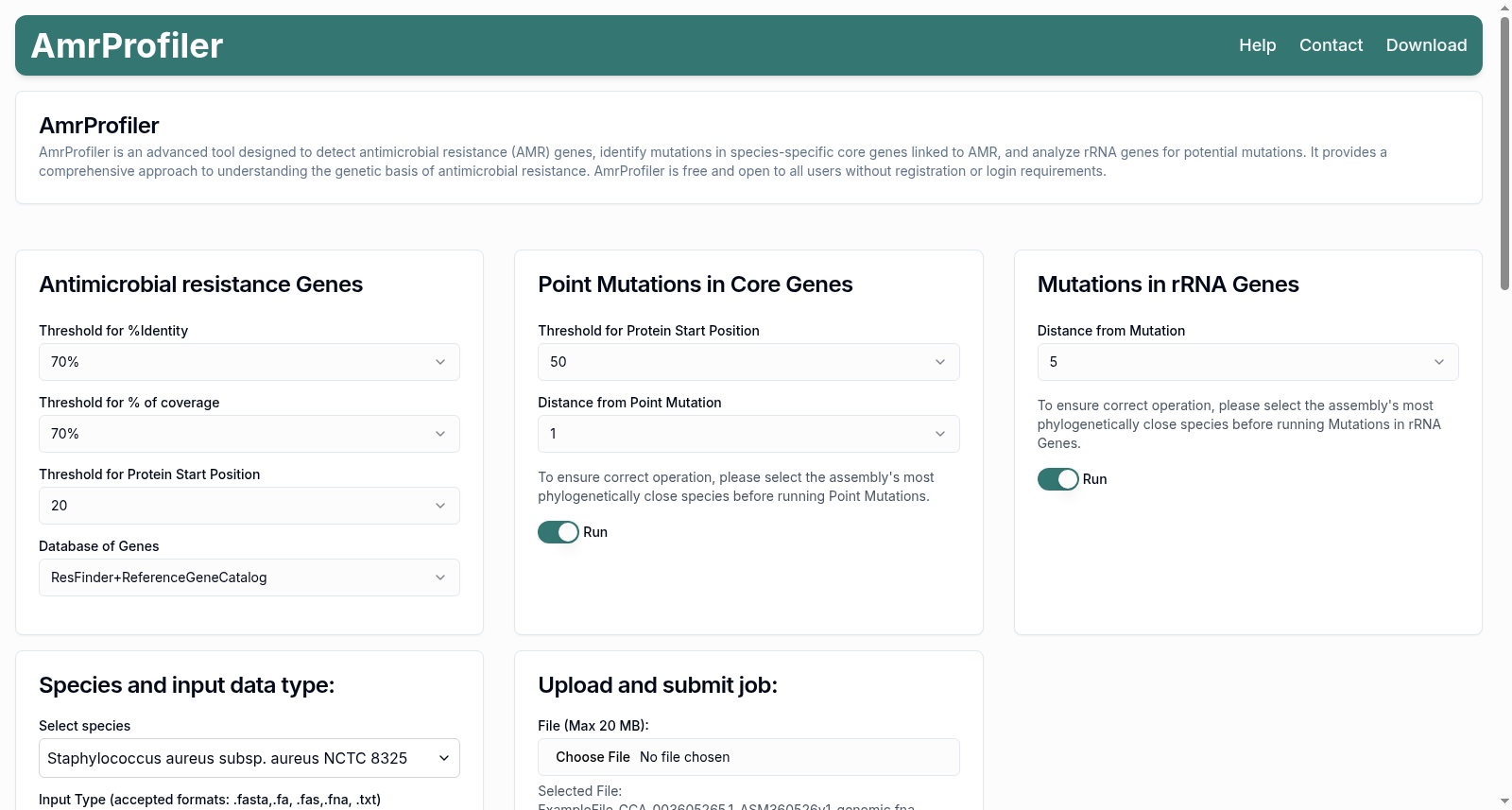Click the AmrProfiler logo in the header
The width and height of the screenshot is (1512, 810).
(x=127, y=45)
